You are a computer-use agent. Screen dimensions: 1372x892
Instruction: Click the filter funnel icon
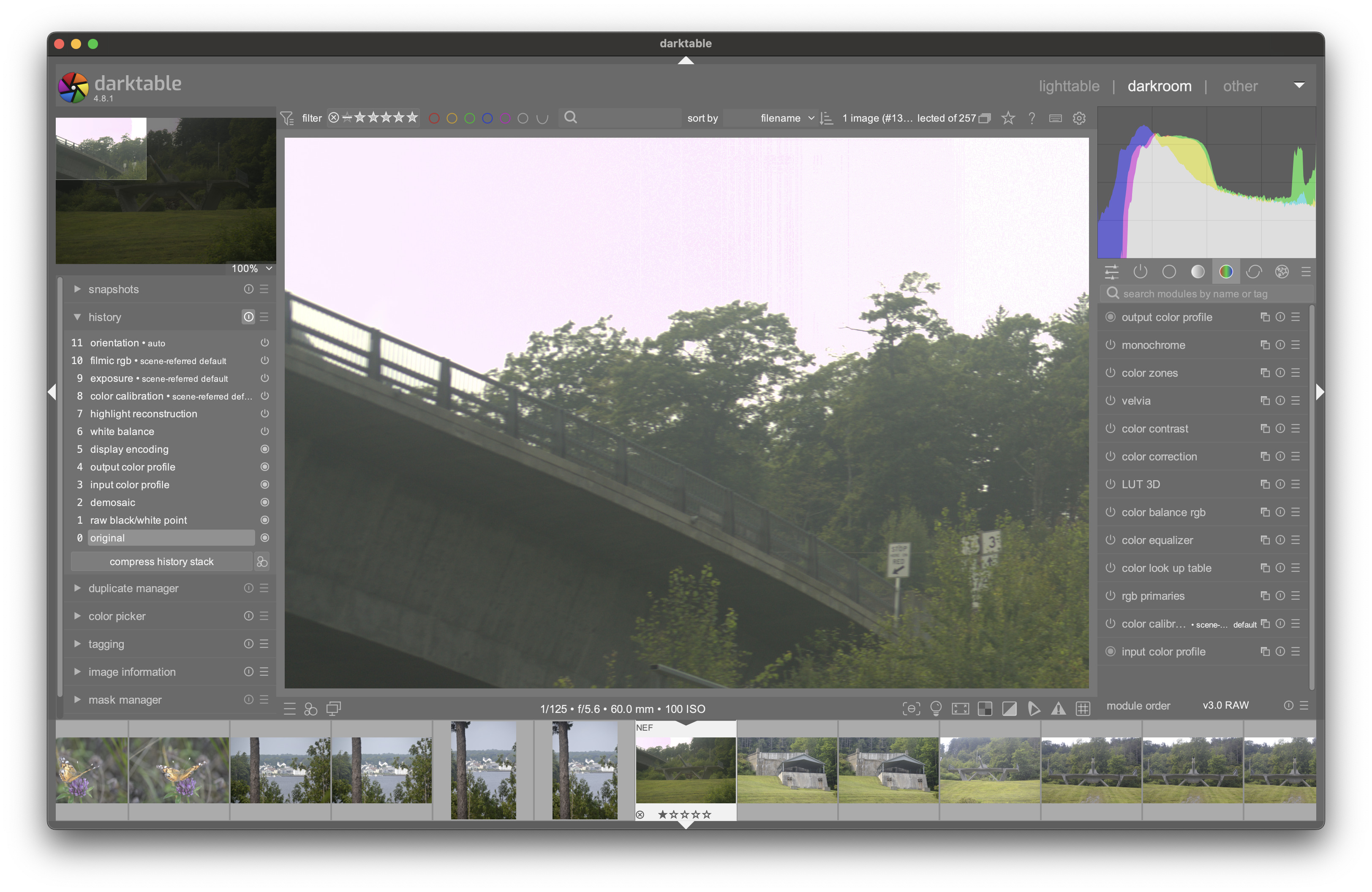tap(286, 118)
